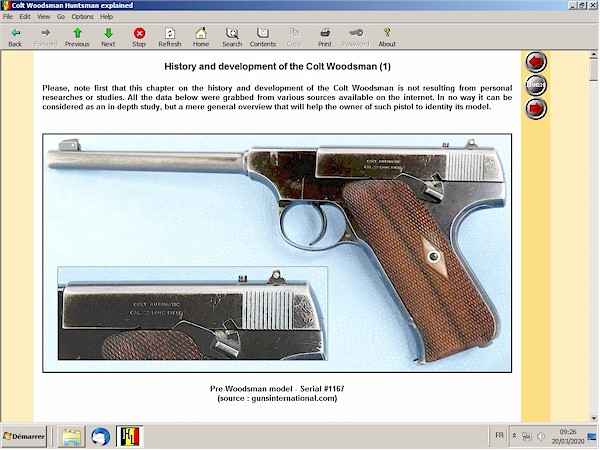Open the Options menu
The height and width of the screenshot is (450, 600).
coord(82,16)
